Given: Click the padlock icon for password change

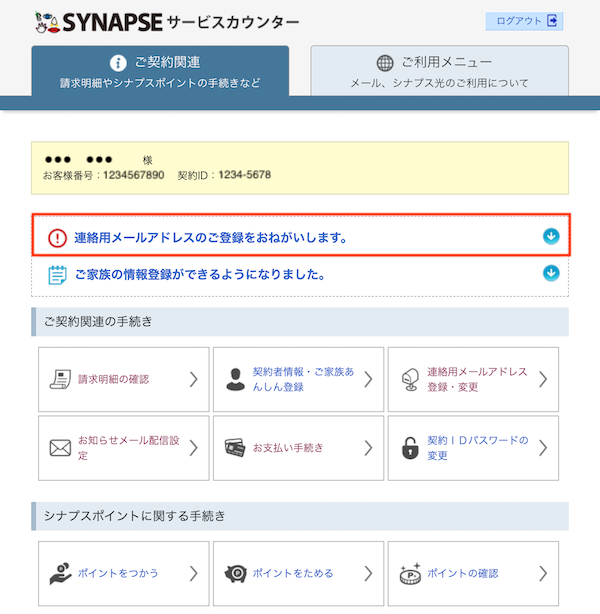Looking at the screenshot, I should (x=409, y=448).
